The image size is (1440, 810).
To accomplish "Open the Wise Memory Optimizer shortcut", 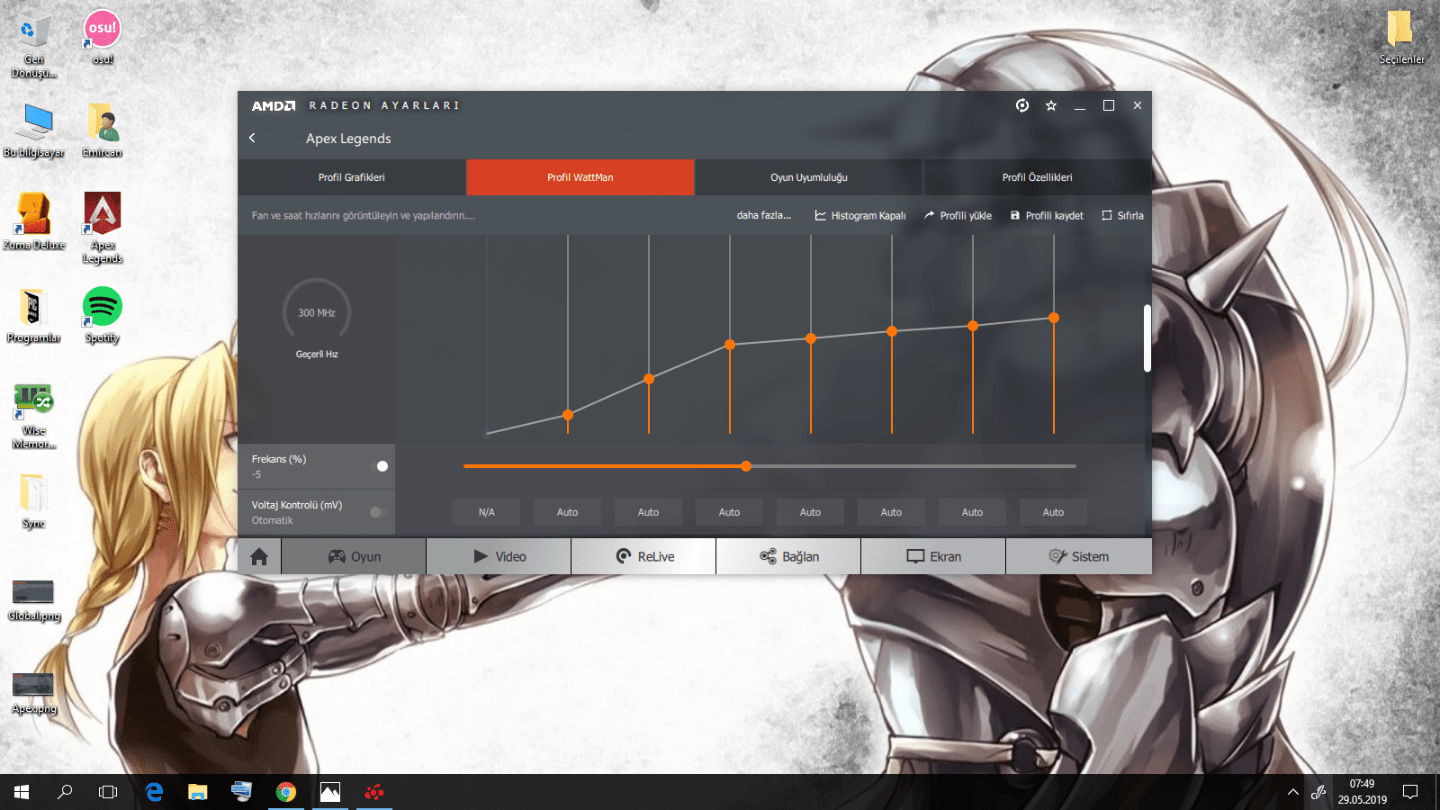I will [x=34, y=416].
